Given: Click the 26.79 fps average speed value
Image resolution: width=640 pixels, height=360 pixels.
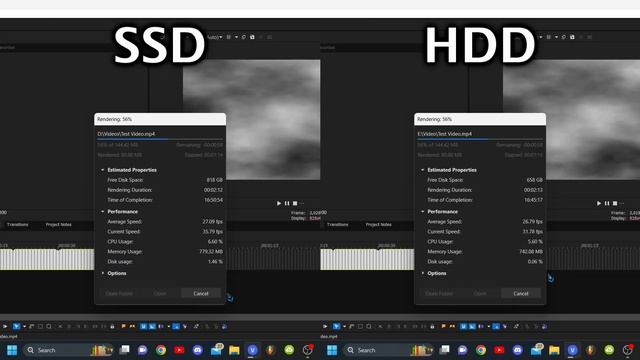Looking at the screenshot, I should [533, 222].
